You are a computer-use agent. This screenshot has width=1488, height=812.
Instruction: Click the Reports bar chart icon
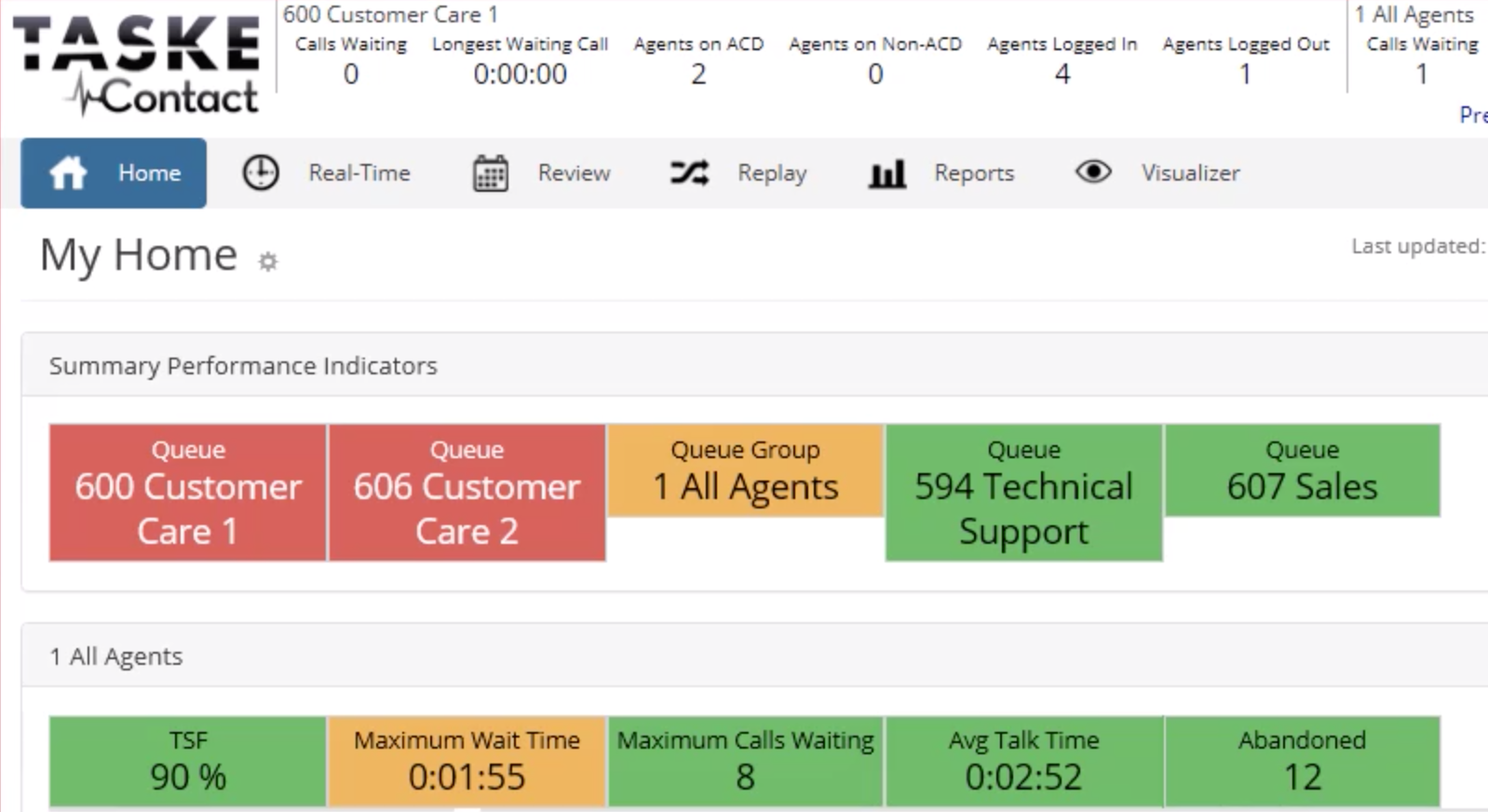pyautogui.click(x=887, y=173)
